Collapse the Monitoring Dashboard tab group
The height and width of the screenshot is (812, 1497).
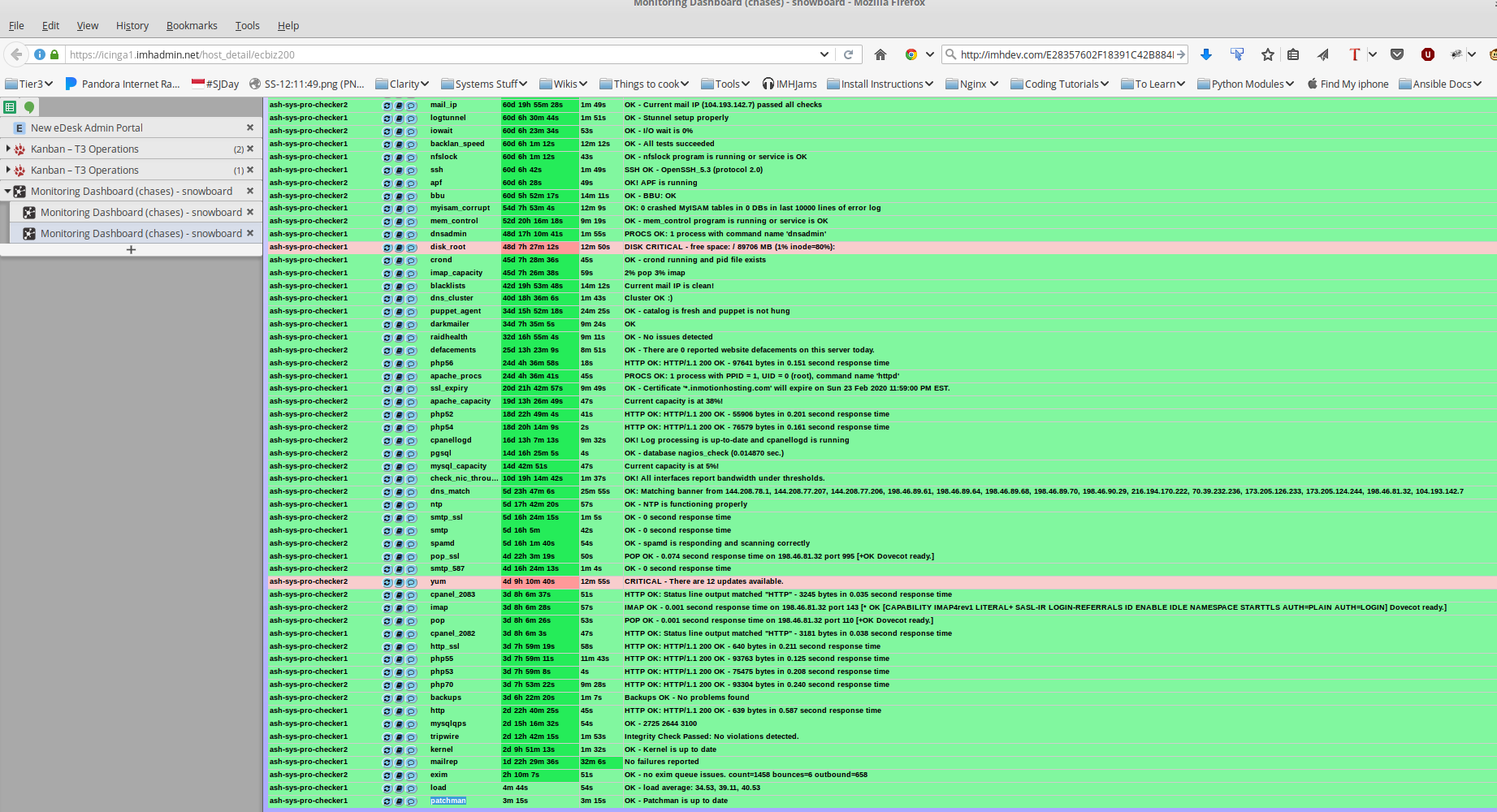click(x=8, y=192)
